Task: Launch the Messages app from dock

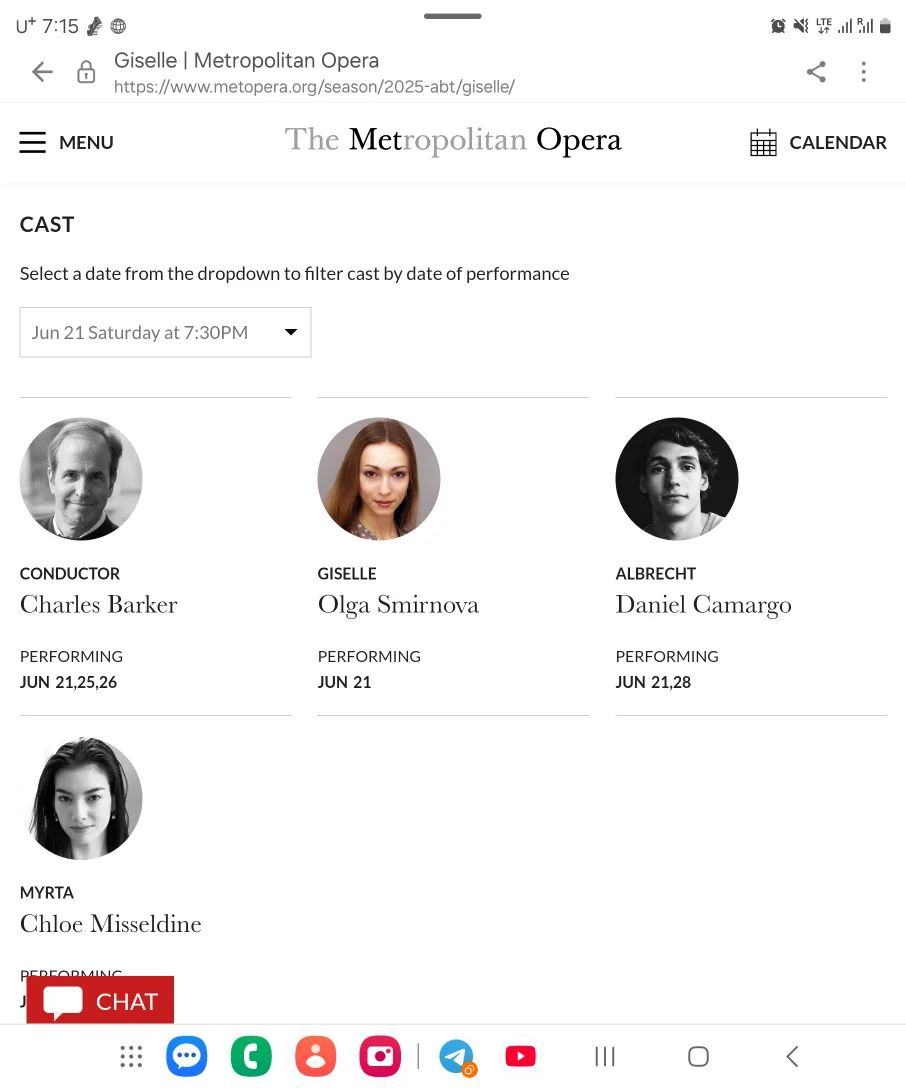Action: [187, 1056]
